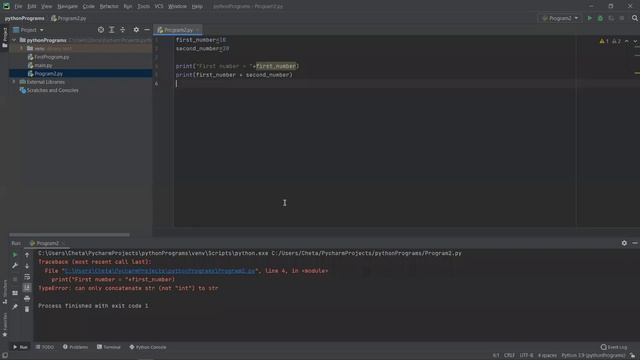640x360 pixels.
Task: Open UTF-8 encoding selector in status bar
Action: pyautogui.click(x=527, y=356)
